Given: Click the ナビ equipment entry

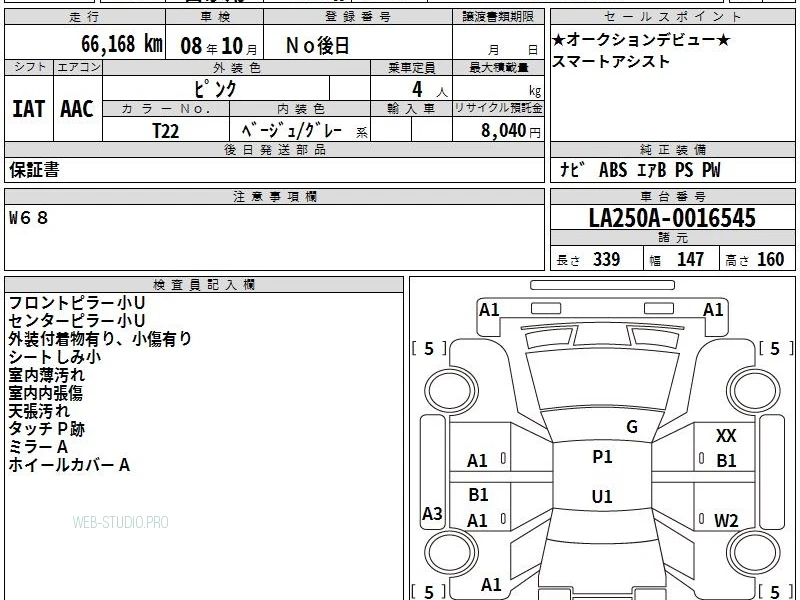Looking at the screenshot, I should [571, 170].
